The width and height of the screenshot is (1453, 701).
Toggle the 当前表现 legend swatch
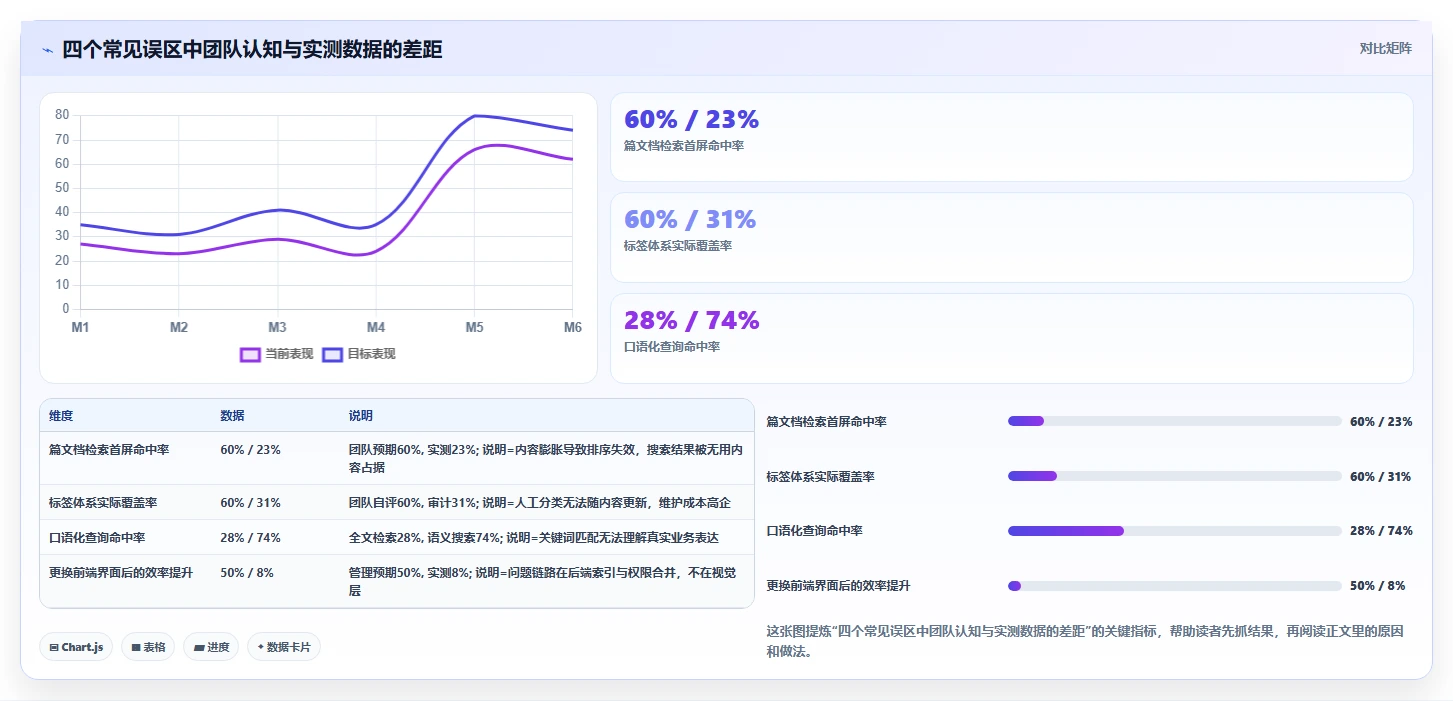(x=250, y=354)
